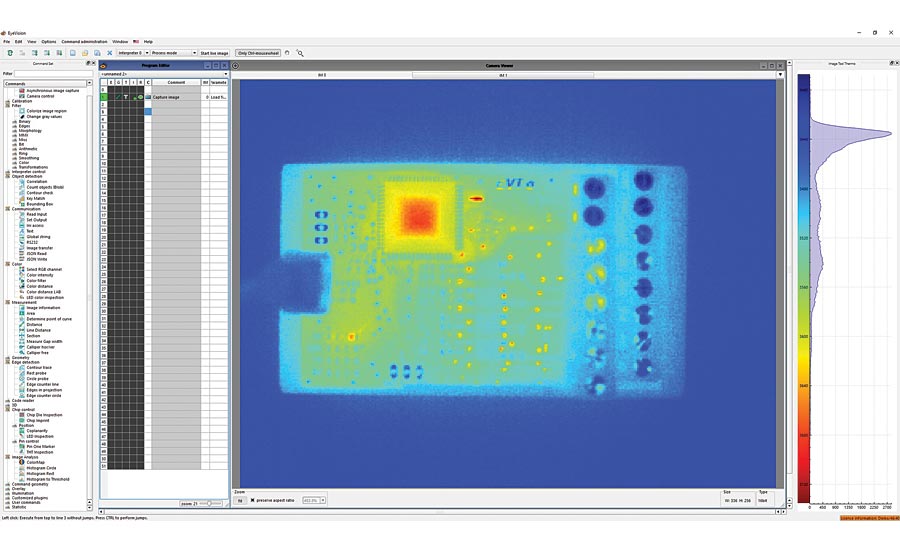This screenshot has height=550, width=900.
Task: Click the run program toolbar icon
Action: 10,52
